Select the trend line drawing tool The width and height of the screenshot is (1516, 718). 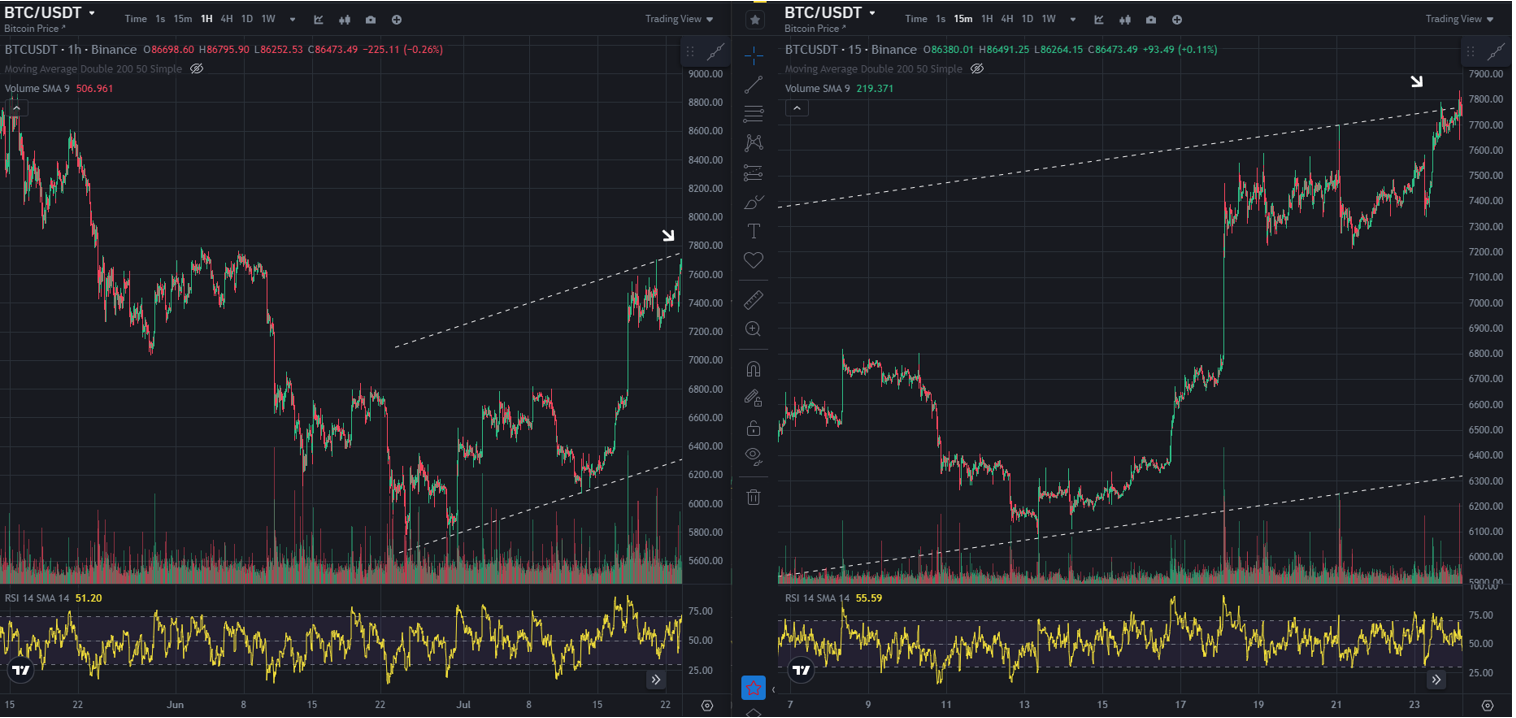(x=754, y=85)
